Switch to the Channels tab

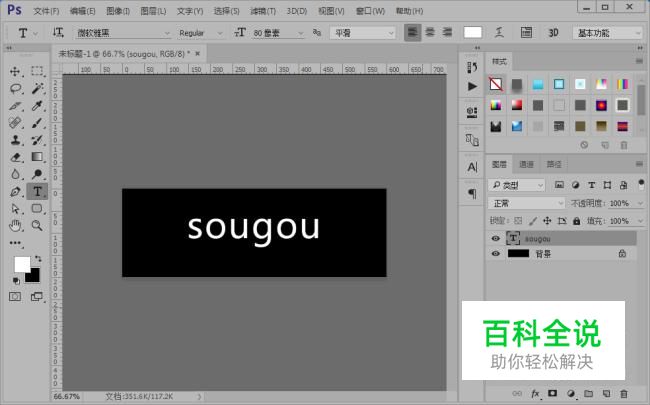click(526, 164)
